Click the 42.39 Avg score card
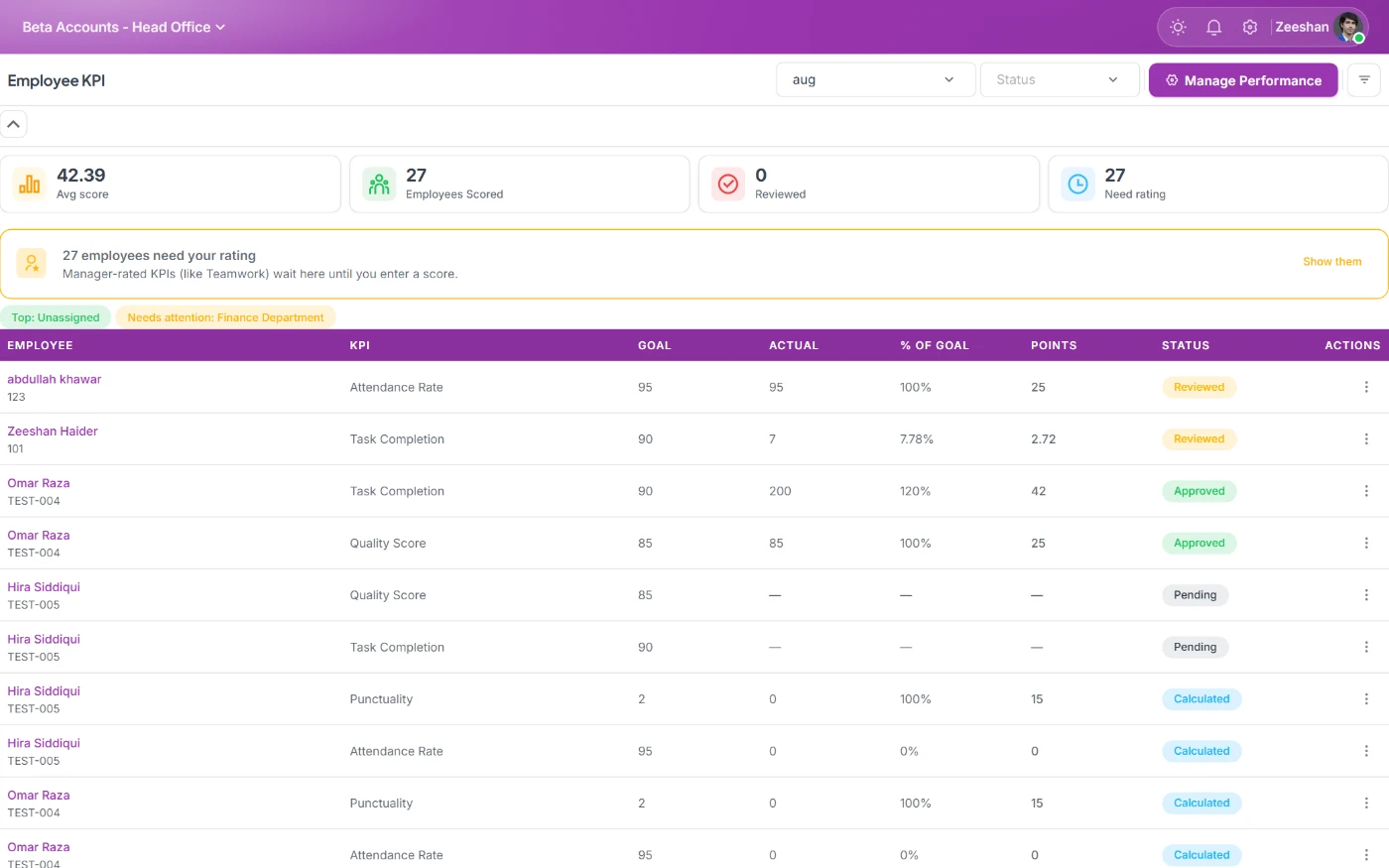Image resolution: width=1389 pixels, height=868 pixels. coord(171,184)
